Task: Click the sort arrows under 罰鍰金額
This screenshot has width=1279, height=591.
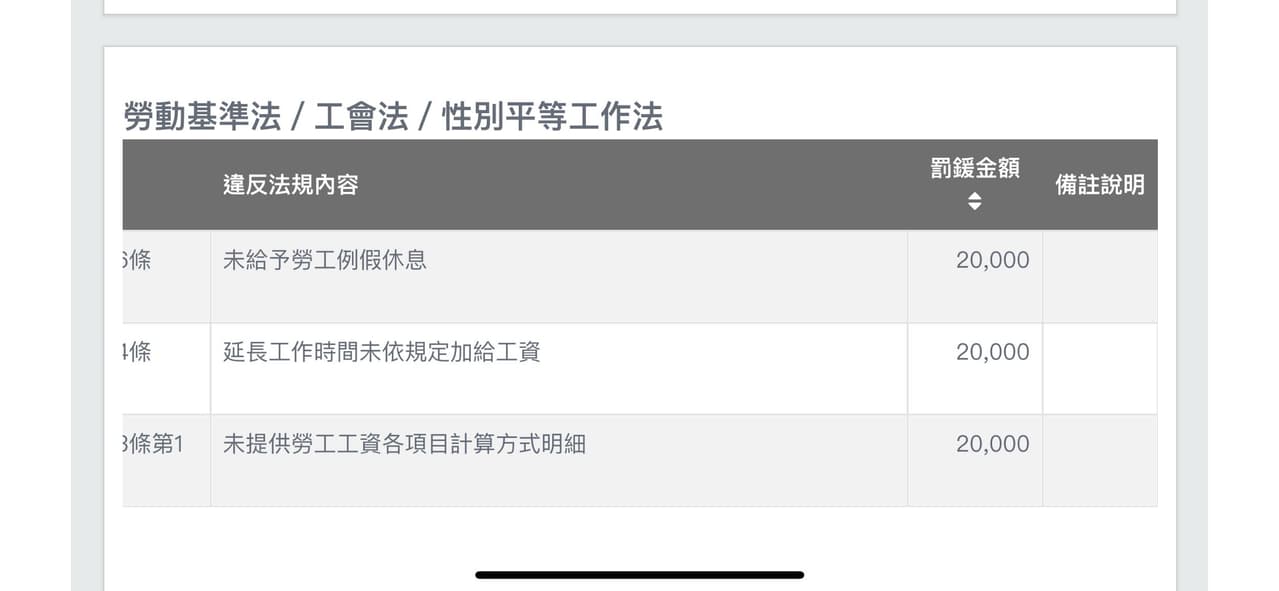Action: (974, 201)
